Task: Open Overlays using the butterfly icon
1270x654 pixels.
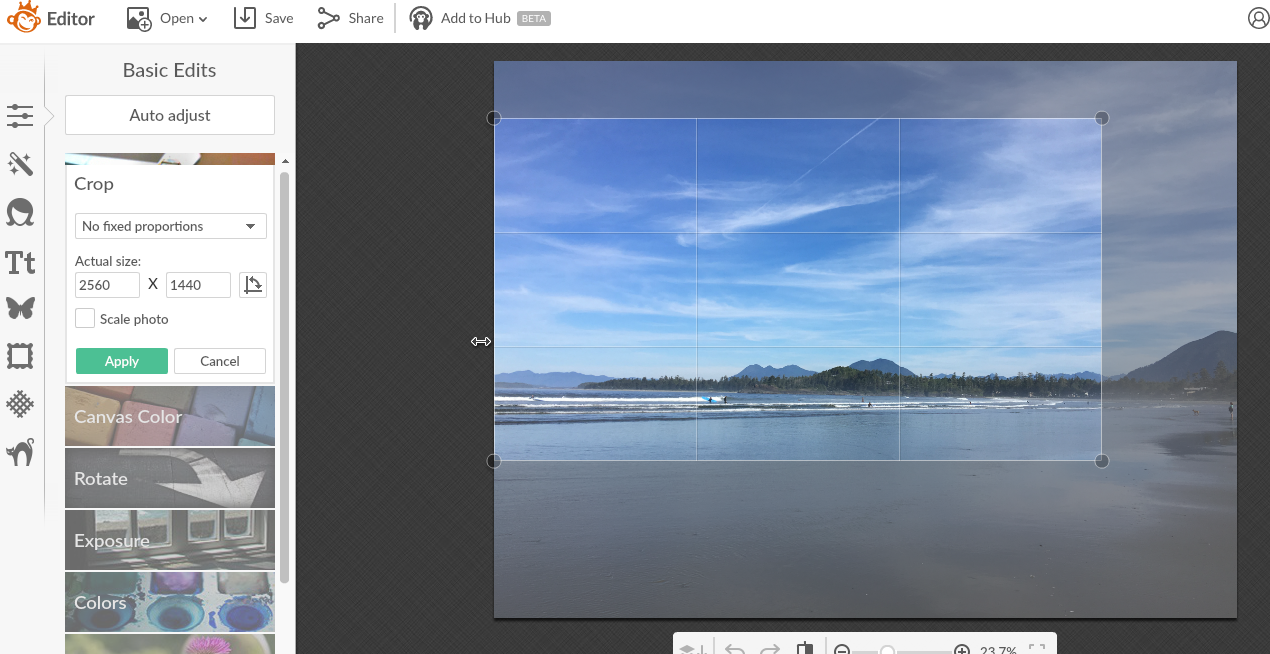Action: [21, 308]
